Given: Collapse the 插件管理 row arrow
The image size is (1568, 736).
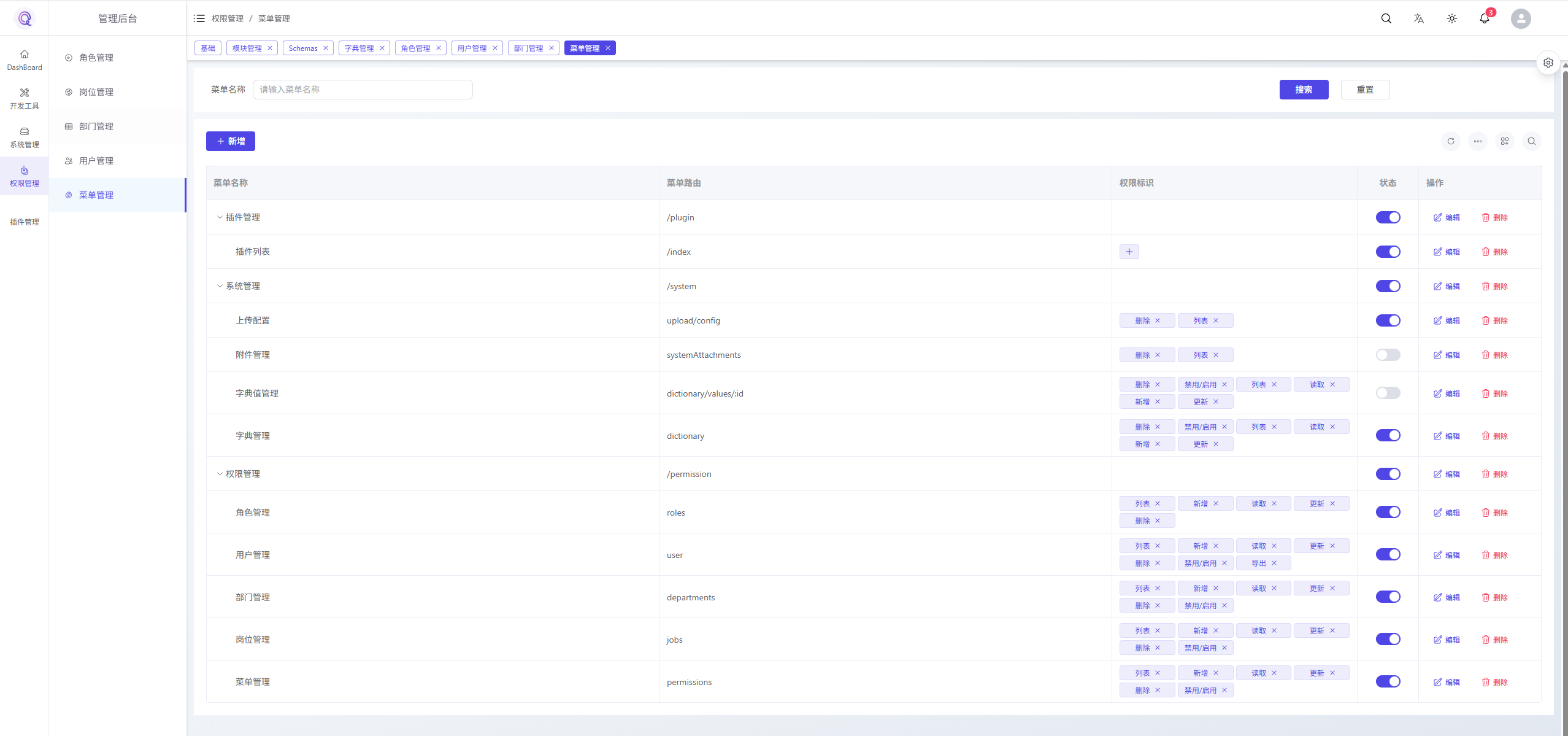Looking at the screenshot, I should (220, 217).
